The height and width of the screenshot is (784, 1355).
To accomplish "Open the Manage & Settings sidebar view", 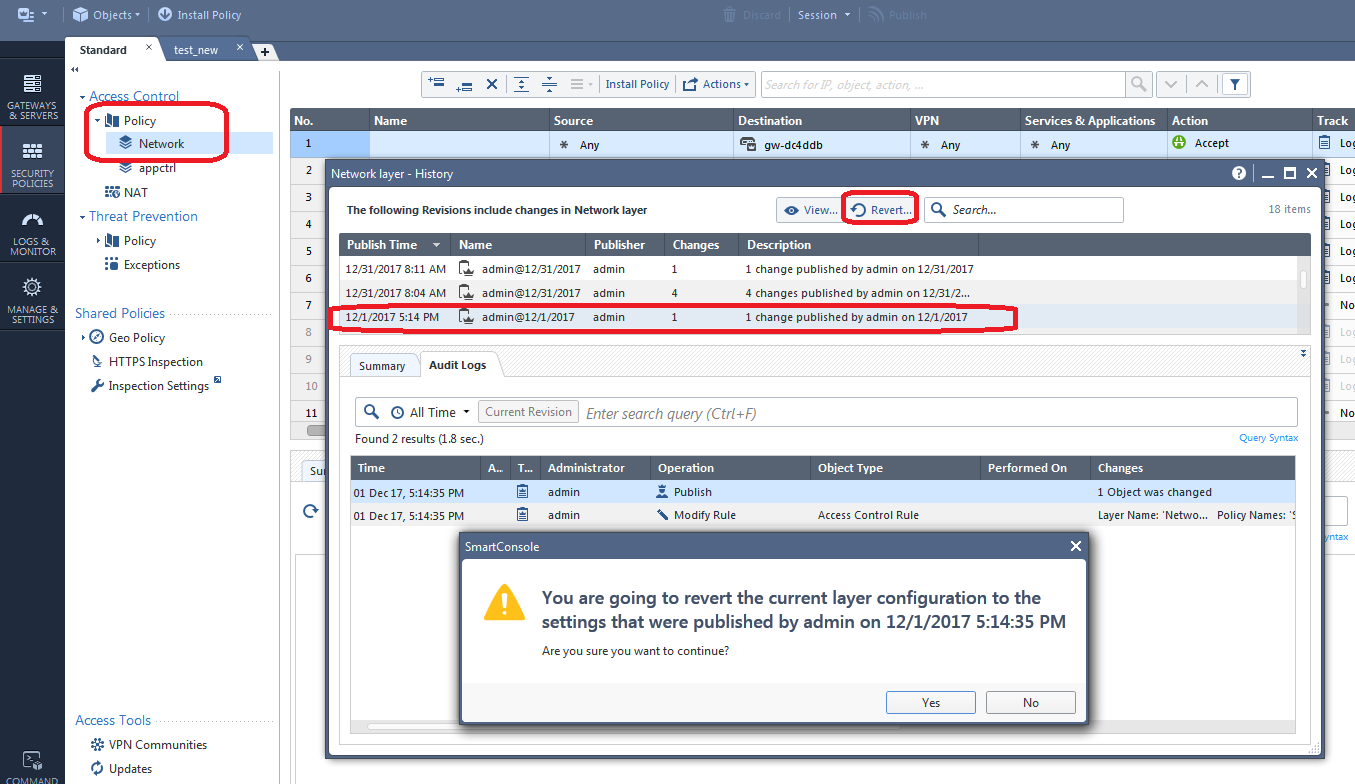I will [32, 300].
